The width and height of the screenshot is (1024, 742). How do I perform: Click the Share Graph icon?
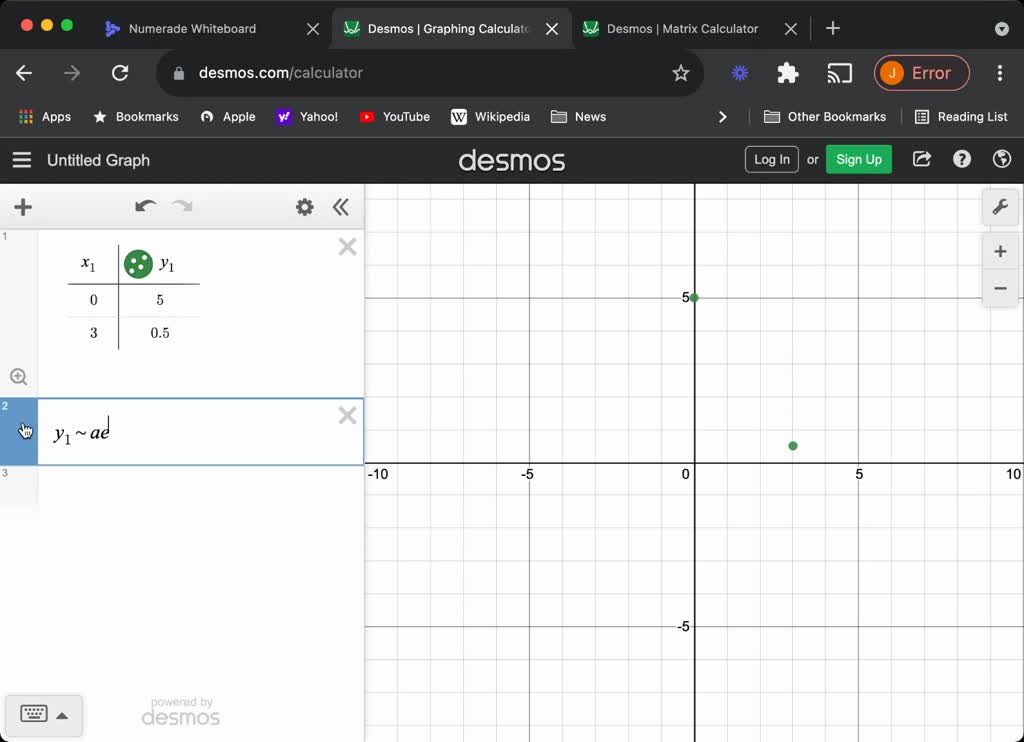point(922,159)
